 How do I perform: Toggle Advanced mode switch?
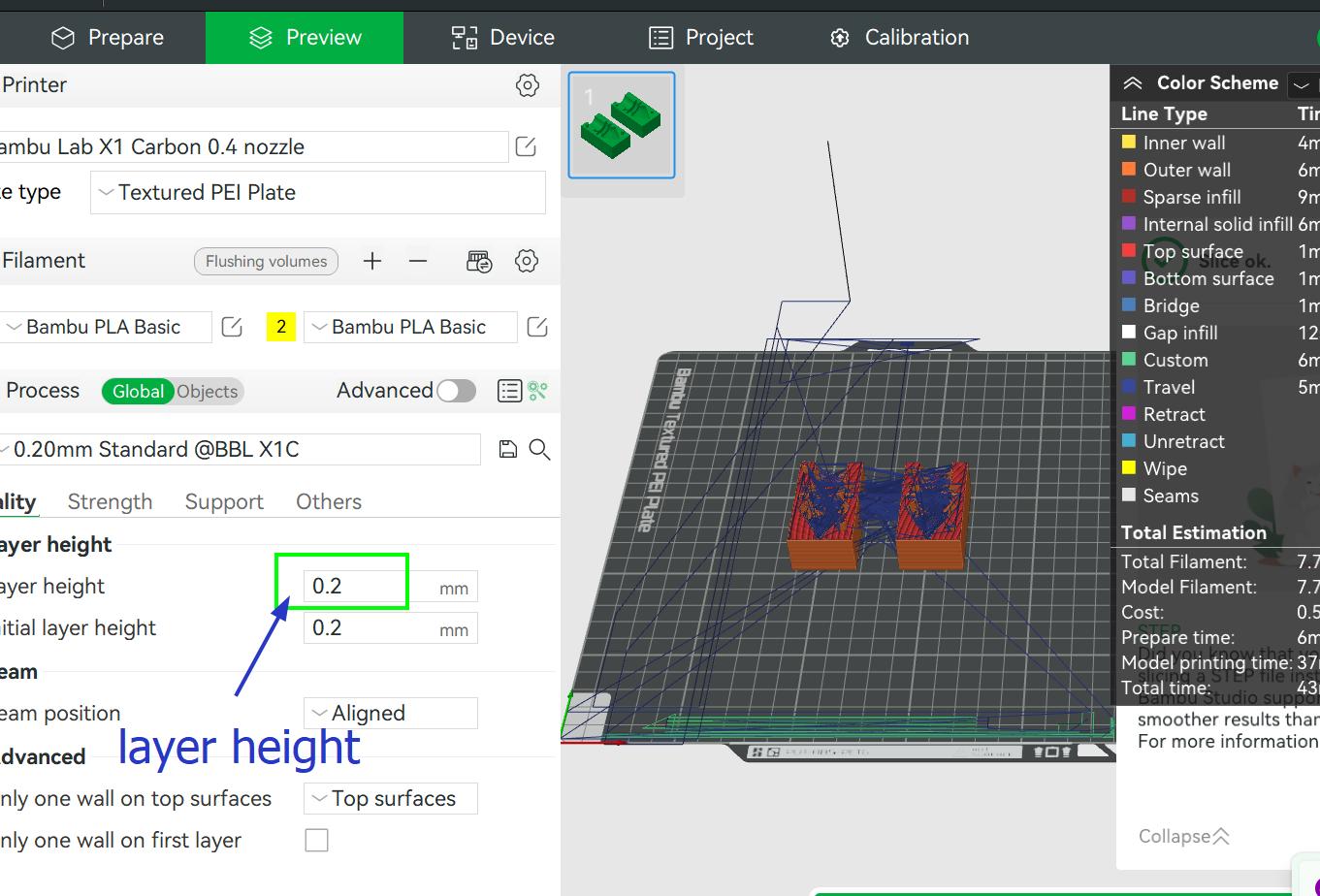[x=456, y=391]
